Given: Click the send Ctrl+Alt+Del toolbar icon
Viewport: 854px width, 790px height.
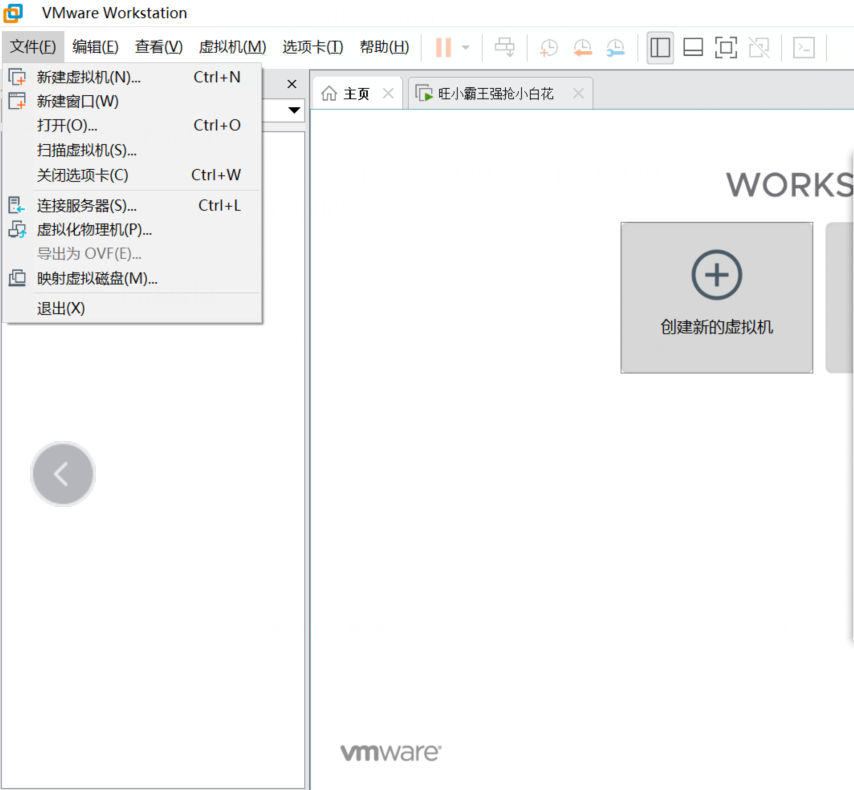Looking at the screenshot, I should [x=504, y=47].
